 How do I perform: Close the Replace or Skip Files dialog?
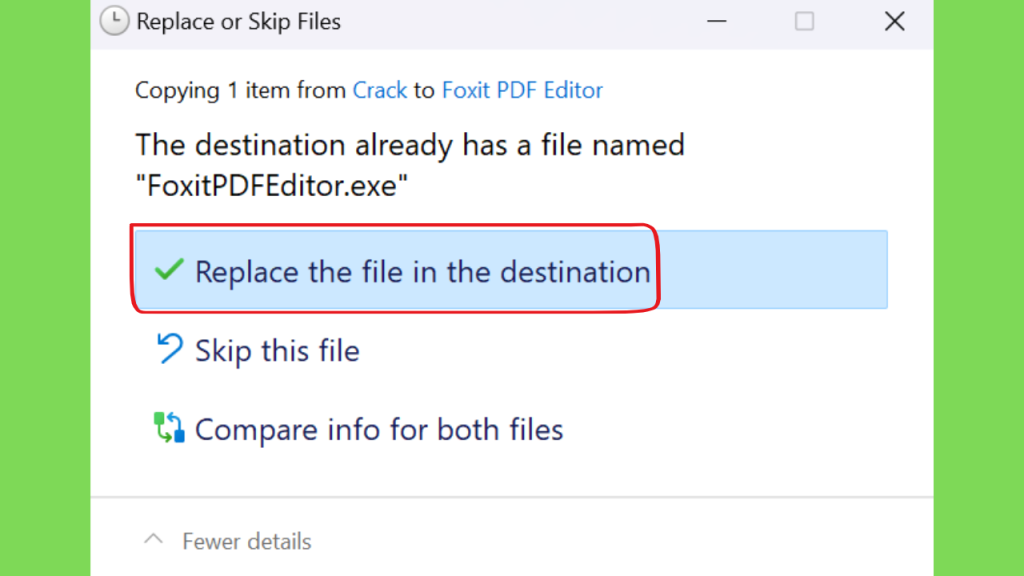tap(894, 22)
